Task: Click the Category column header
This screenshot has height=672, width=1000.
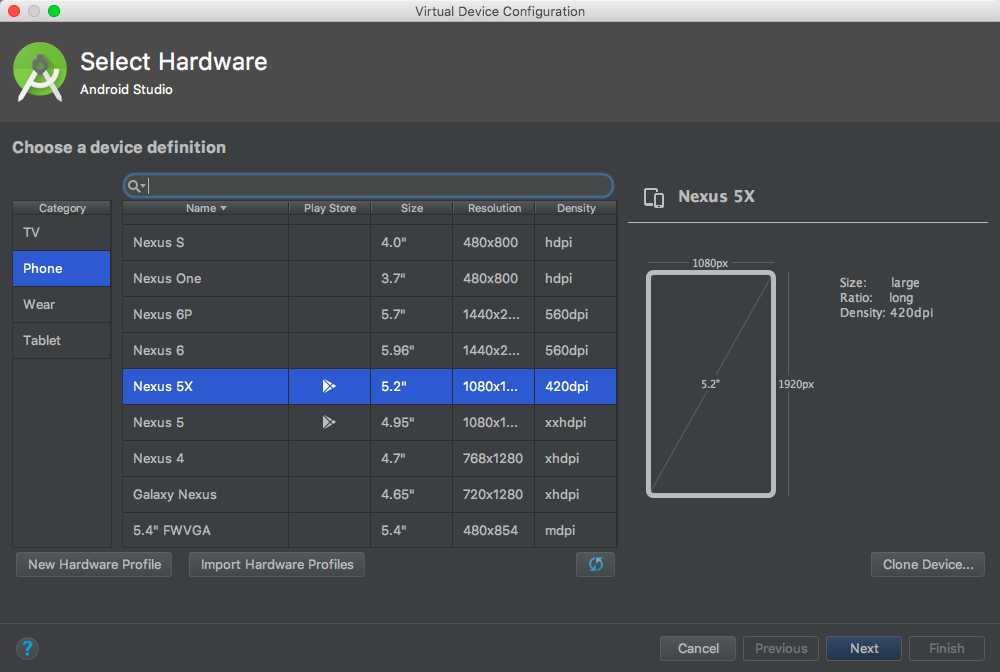Action: pyautogui.click(x=62, y=208)
